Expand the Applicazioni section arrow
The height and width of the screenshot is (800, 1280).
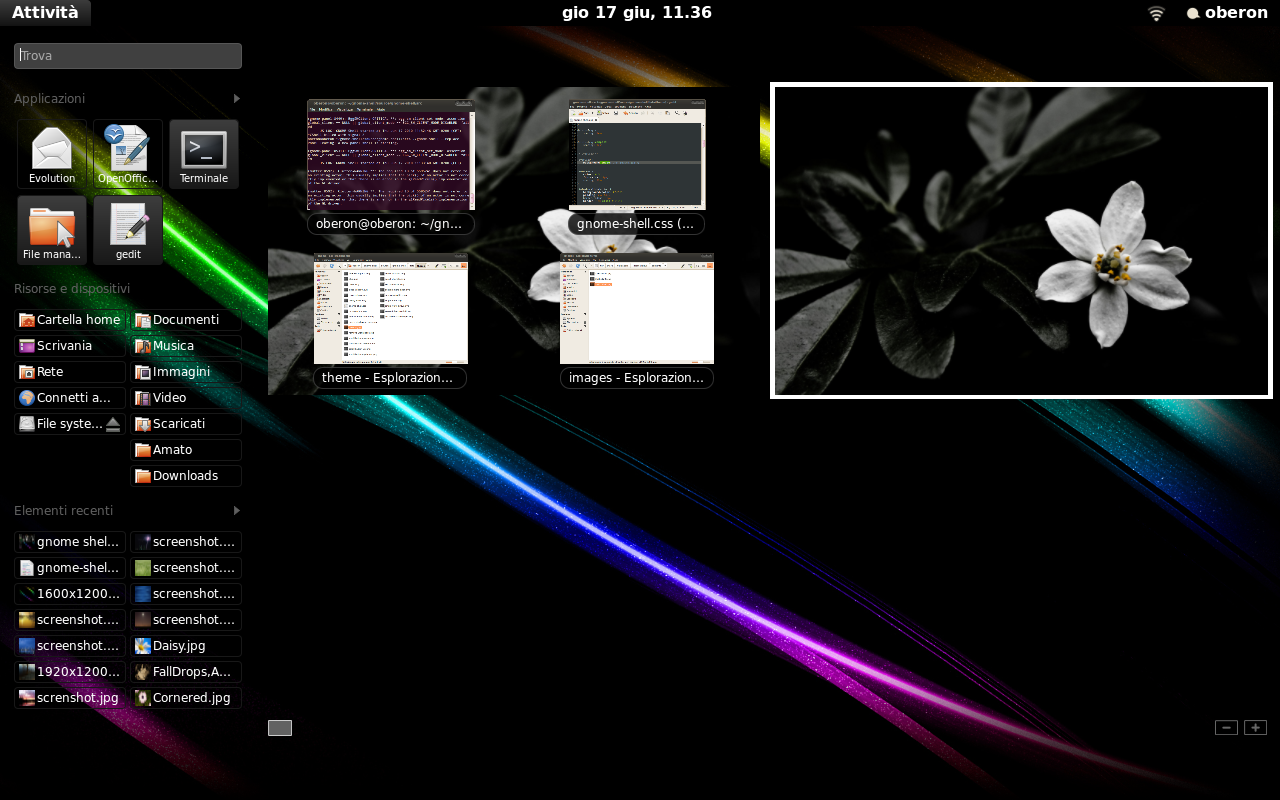[x=237, y=99]
